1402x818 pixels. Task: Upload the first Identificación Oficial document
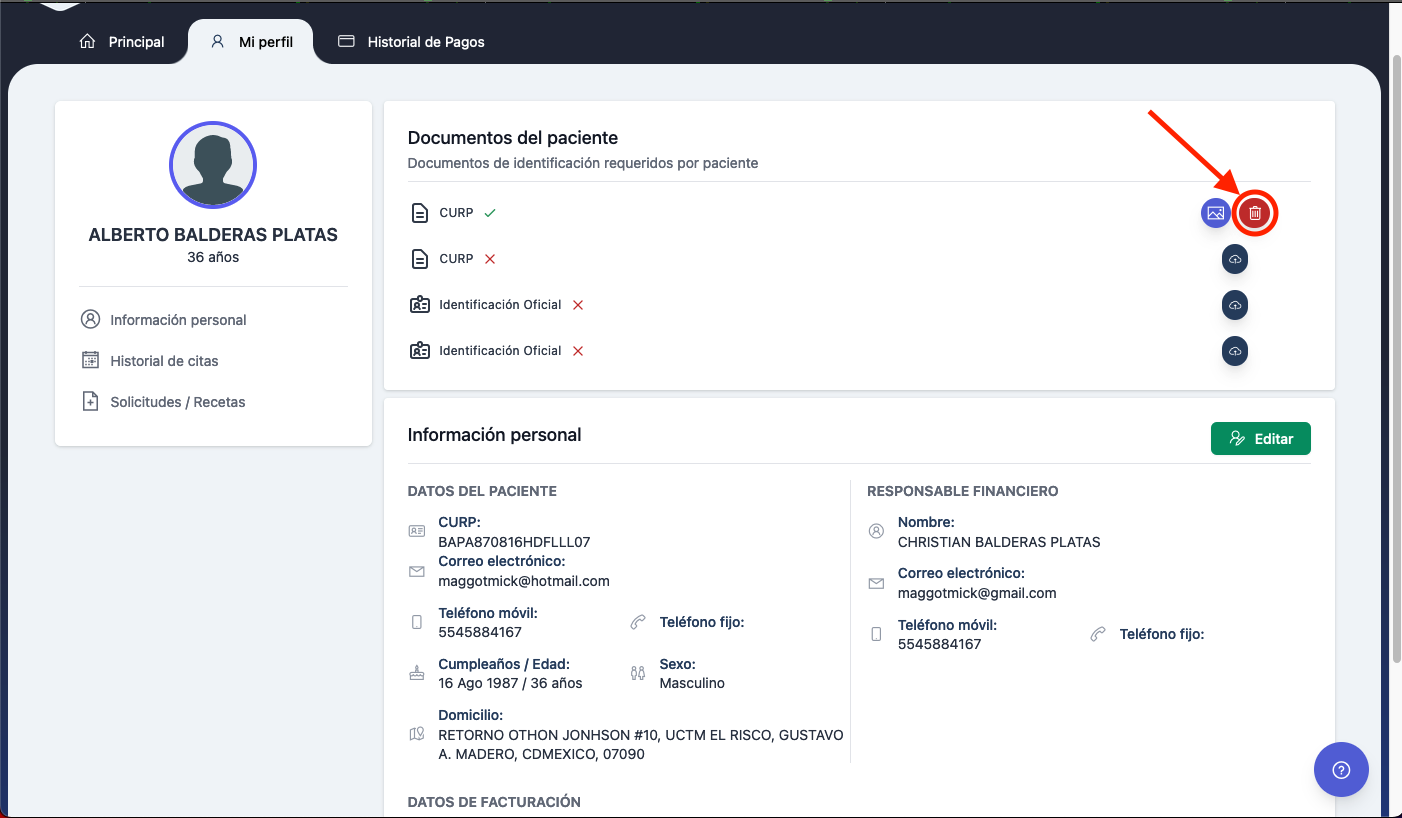point(1235,305)
